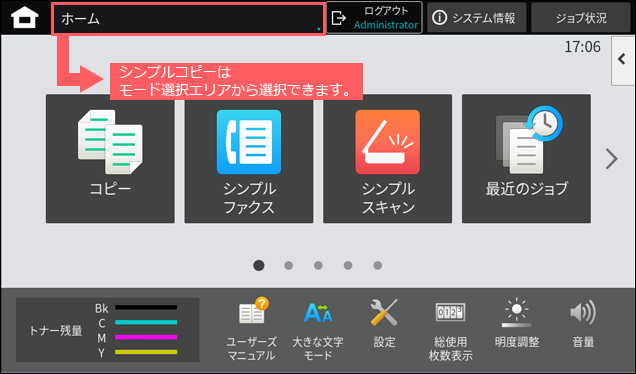
Task: Open シンプルスキャン scanner mode
Action: [x=388, y=159]
